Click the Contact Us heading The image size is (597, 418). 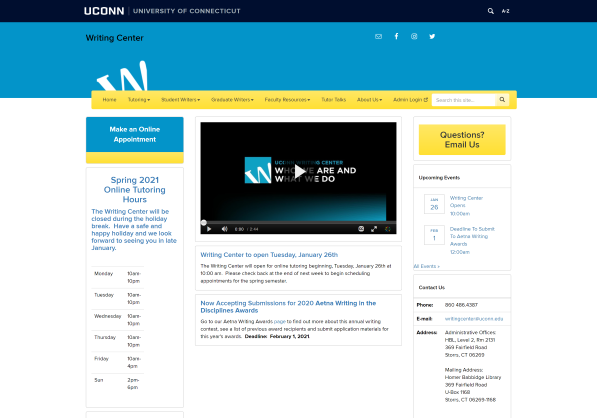[x=431, y=287]
